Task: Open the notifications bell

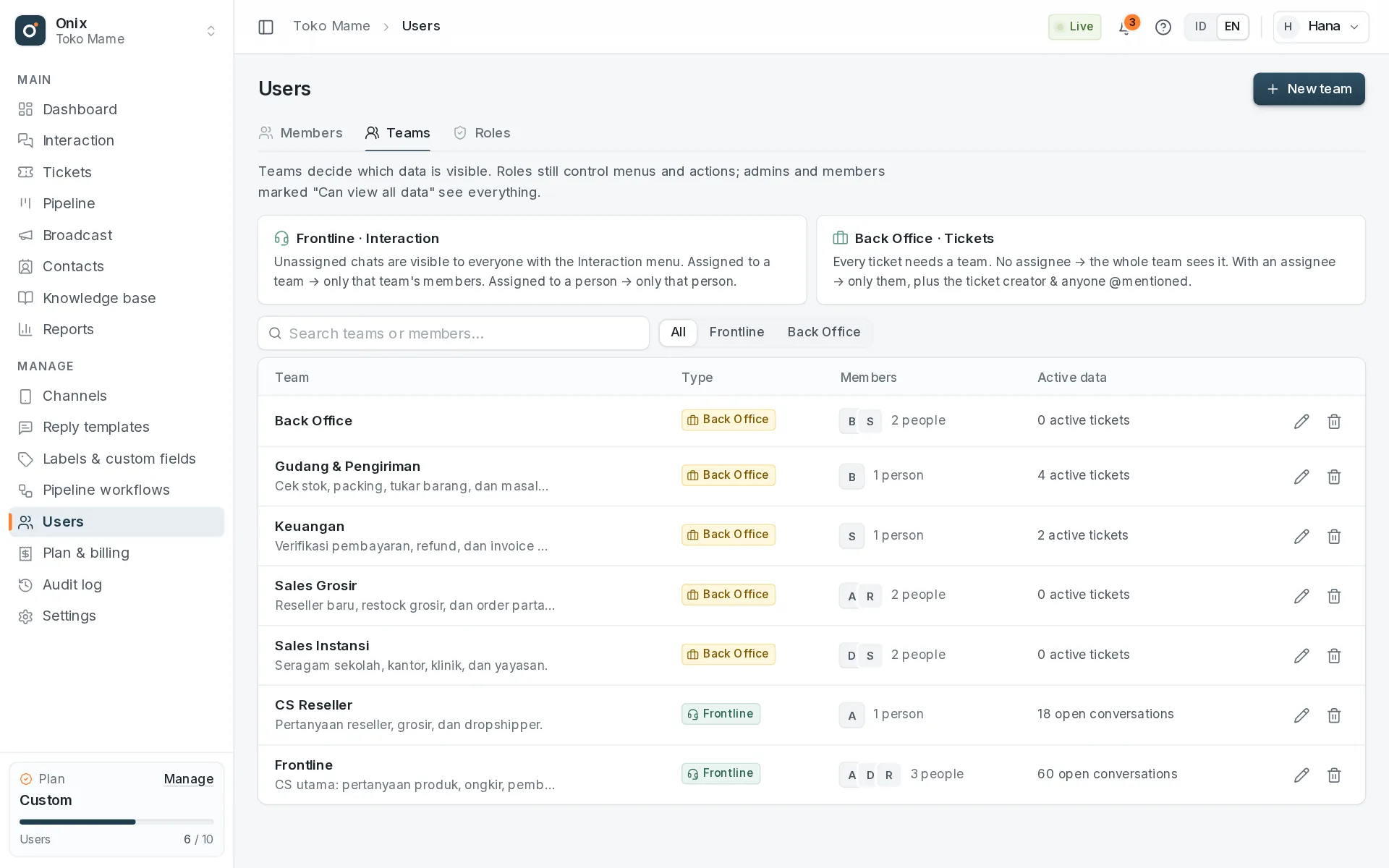Action: (1124, 27)
